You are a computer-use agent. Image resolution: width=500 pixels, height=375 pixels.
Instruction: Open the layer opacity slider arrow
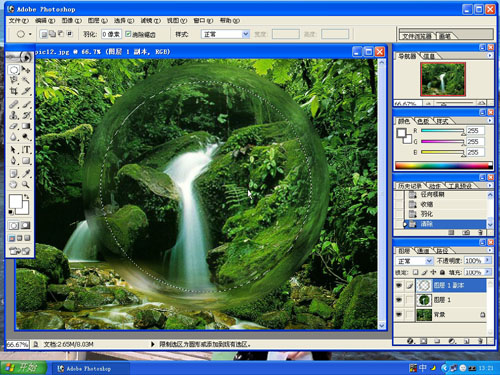pyautogui.click(x=488, y=260)
